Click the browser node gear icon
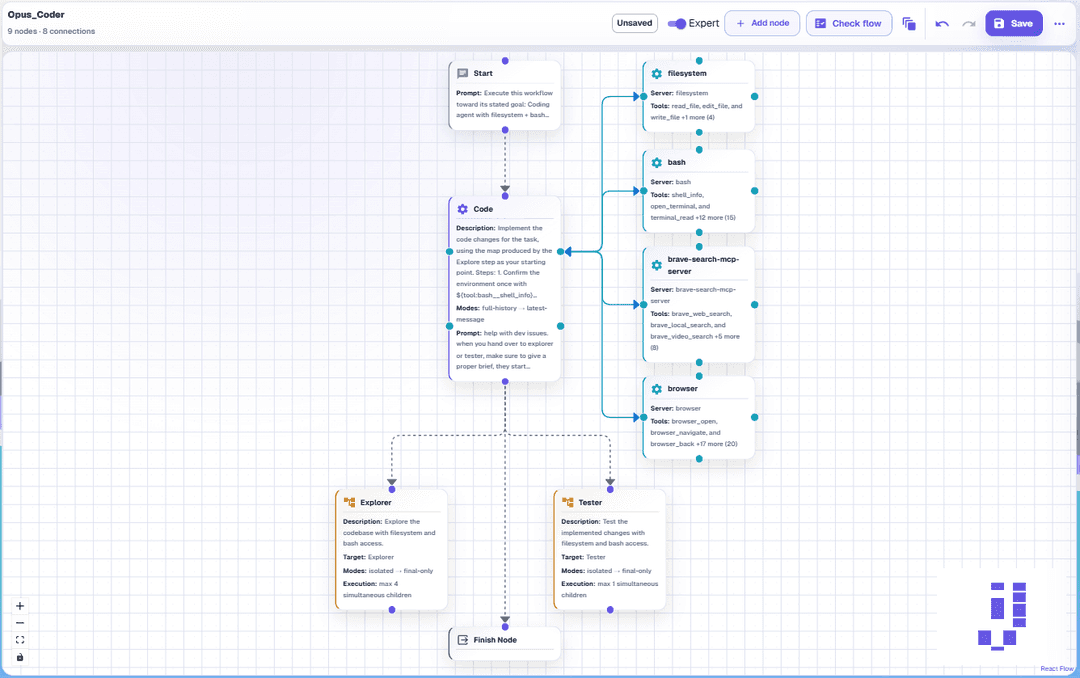1080x678 pixels. [656, 389]
